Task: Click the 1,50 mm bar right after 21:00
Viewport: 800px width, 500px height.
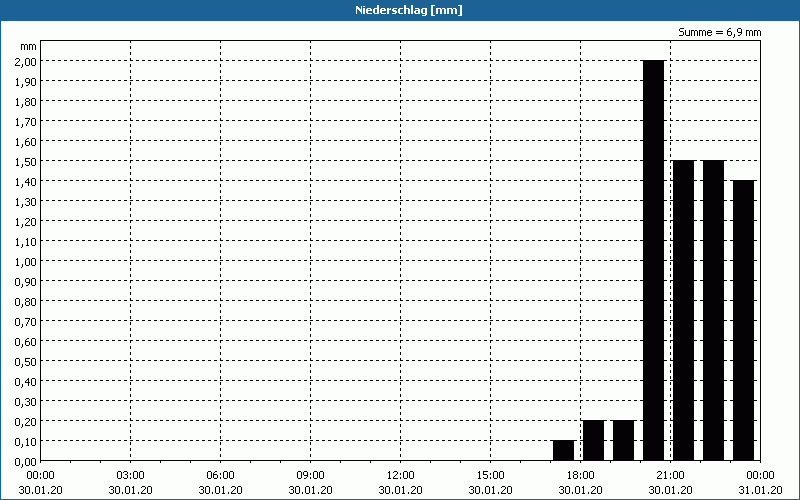Action: click(684, 310)
